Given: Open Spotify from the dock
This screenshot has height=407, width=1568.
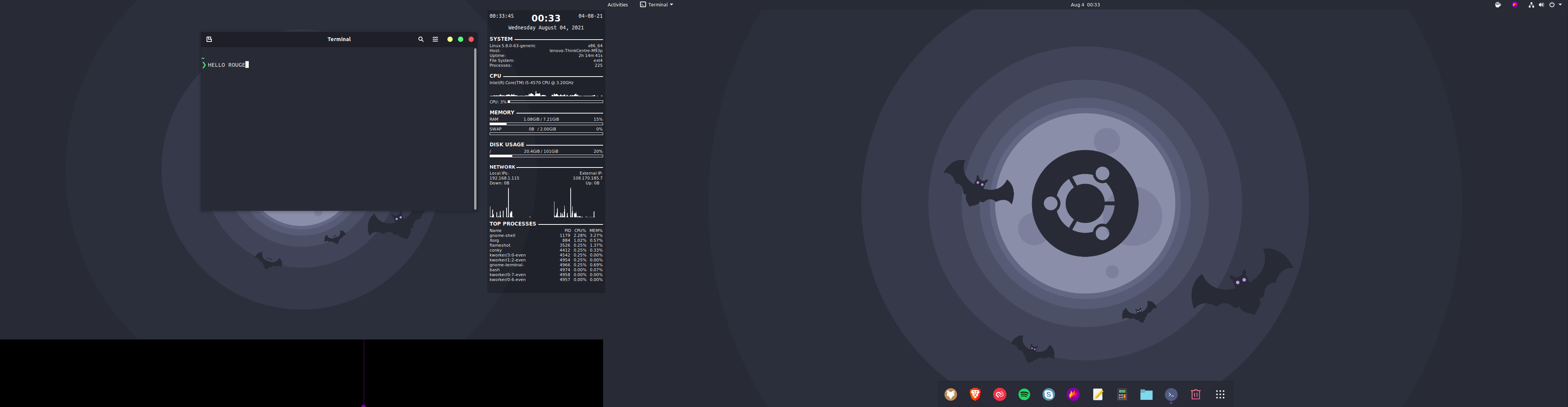Looking at the screenshot, I should click(1024, 395).
